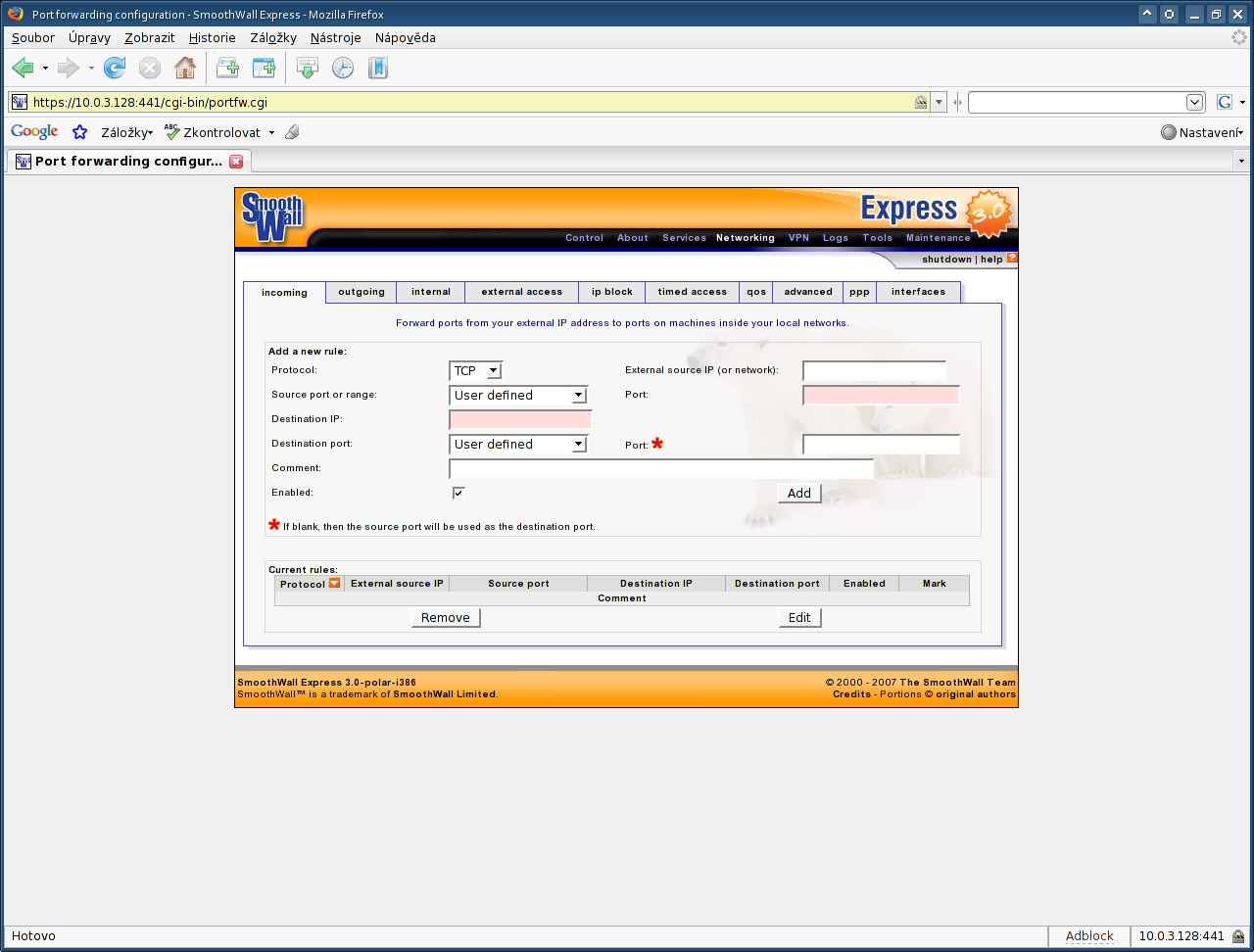Click the Edit button under Current rules
The width and height of the screenshot is (1254, 952).
(x=799, y=617)
